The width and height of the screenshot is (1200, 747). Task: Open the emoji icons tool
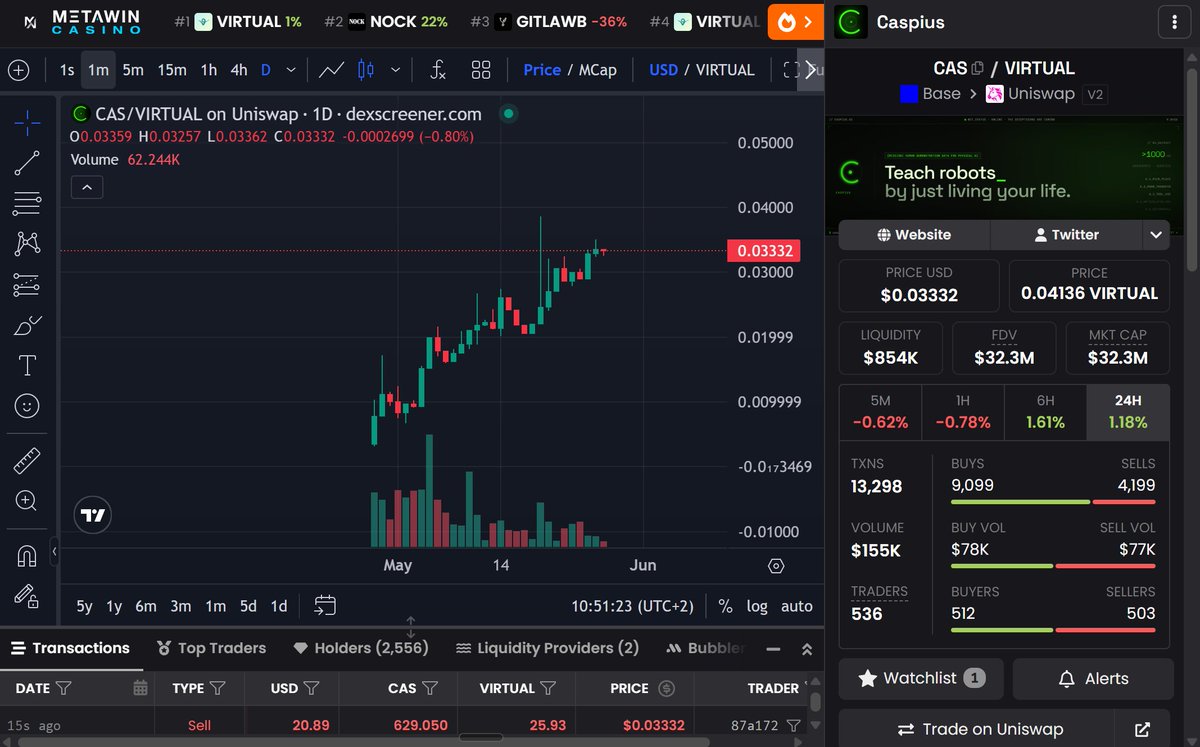tap(27, 406)
